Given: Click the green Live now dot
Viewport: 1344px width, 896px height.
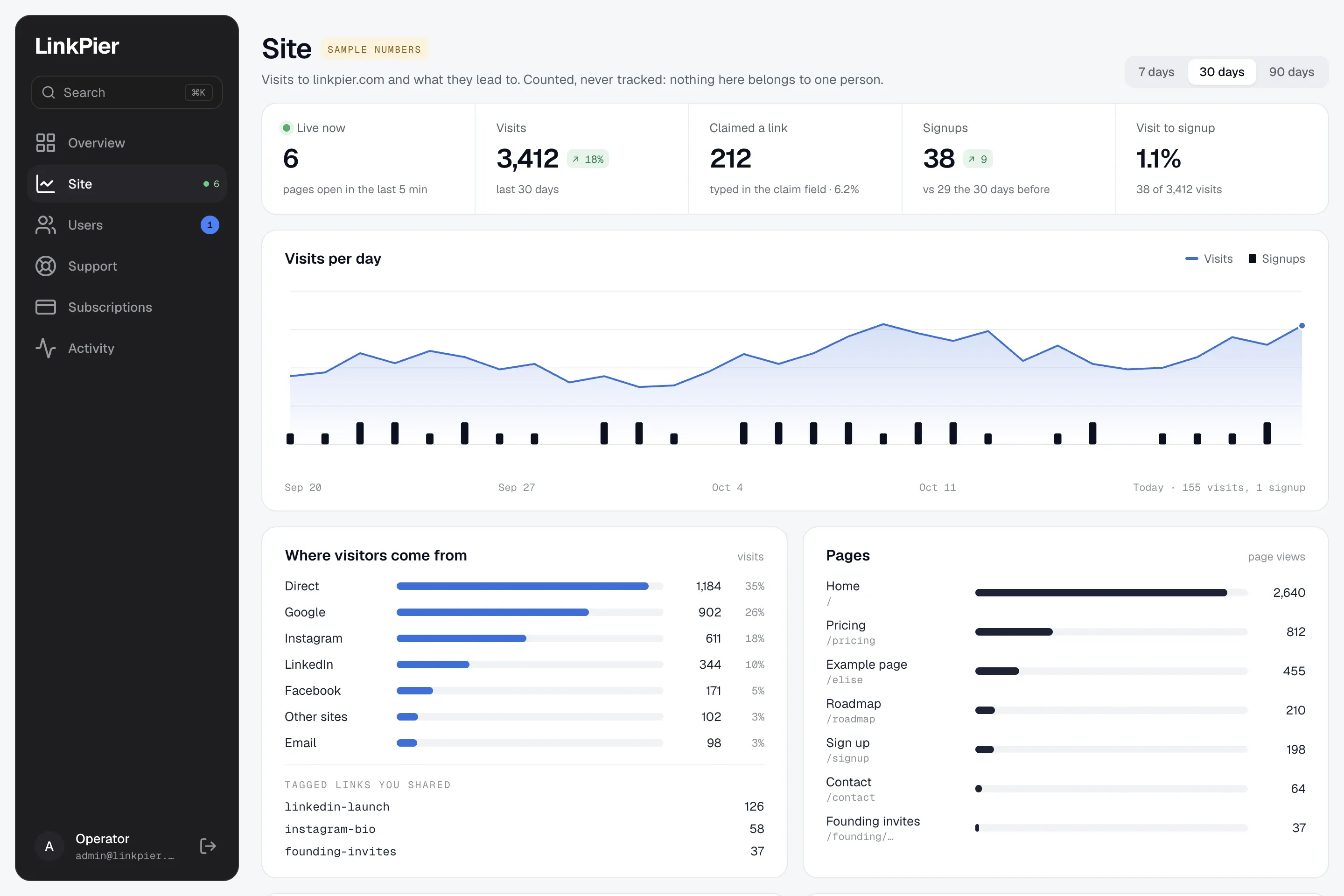Looking at the screenshot, I should 286,128.
